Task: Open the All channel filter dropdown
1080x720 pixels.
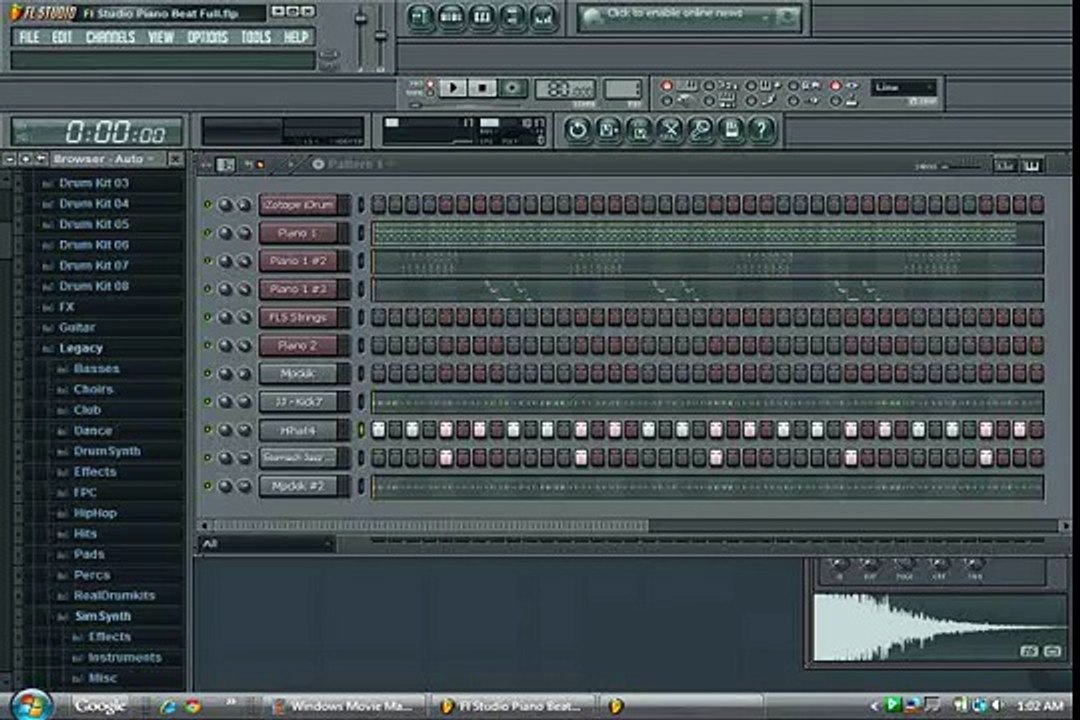Action: coord(267,544)
